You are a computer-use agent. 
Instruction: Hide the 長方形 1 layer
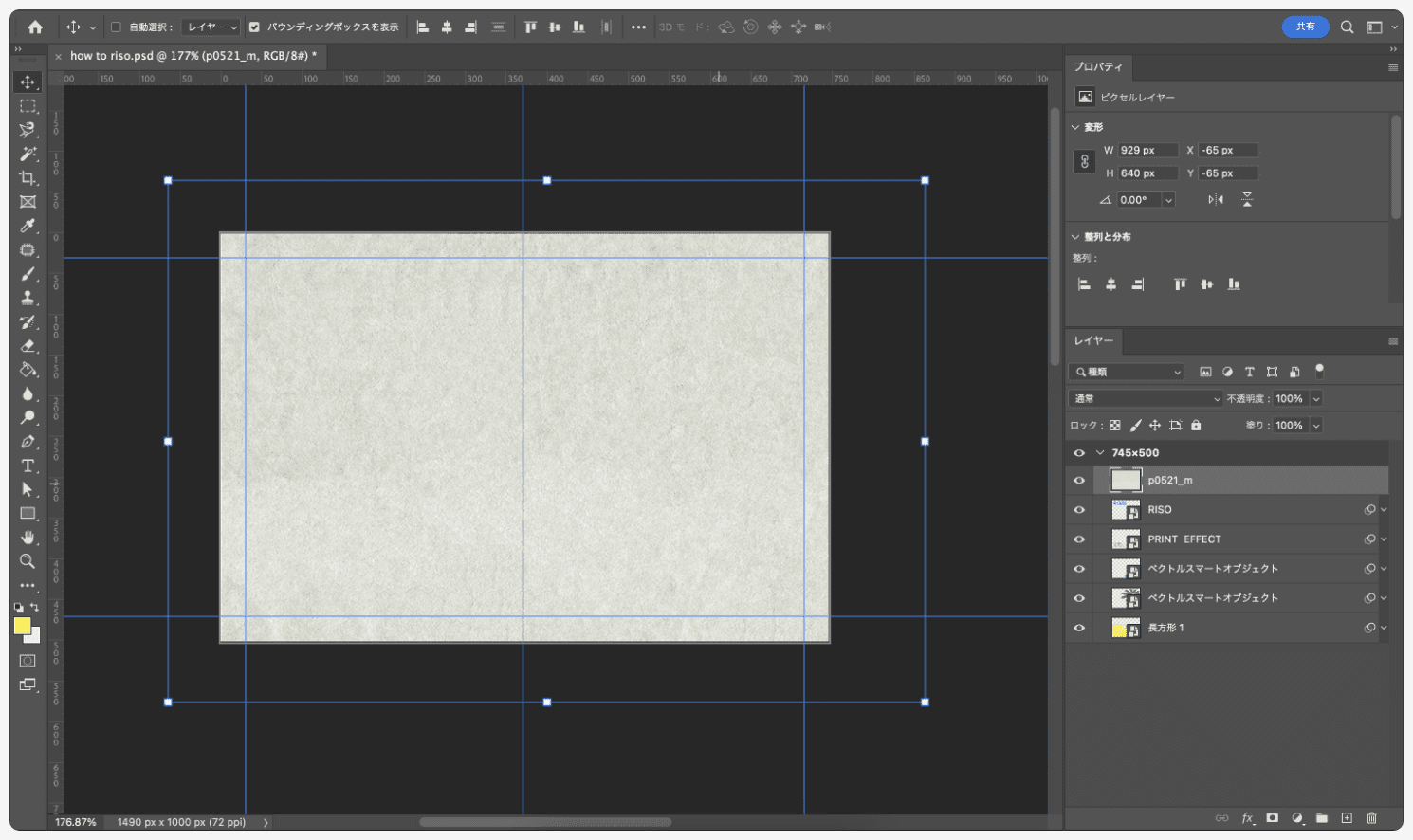click(x=1079, y=628)
